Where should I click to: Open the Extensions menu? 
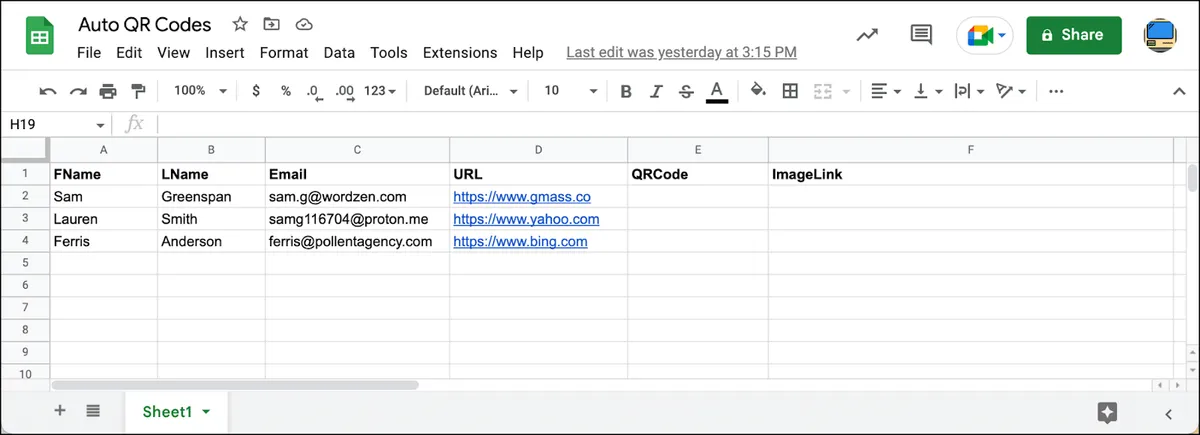point(460,53)
